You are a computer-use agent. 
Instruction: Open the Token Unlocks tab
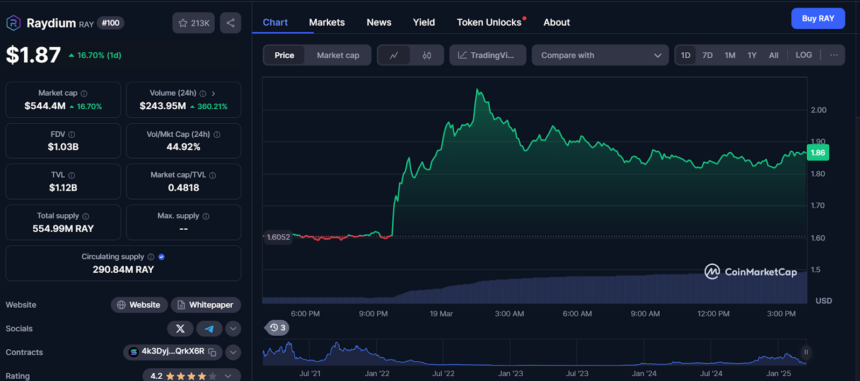(x=489, y=22)
